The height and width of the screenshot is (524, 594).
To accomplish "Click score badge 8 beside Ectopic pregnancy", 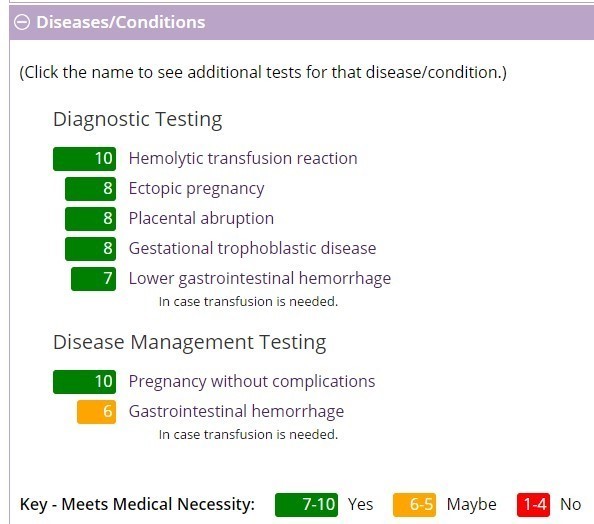I will click(x=91, y=189).
